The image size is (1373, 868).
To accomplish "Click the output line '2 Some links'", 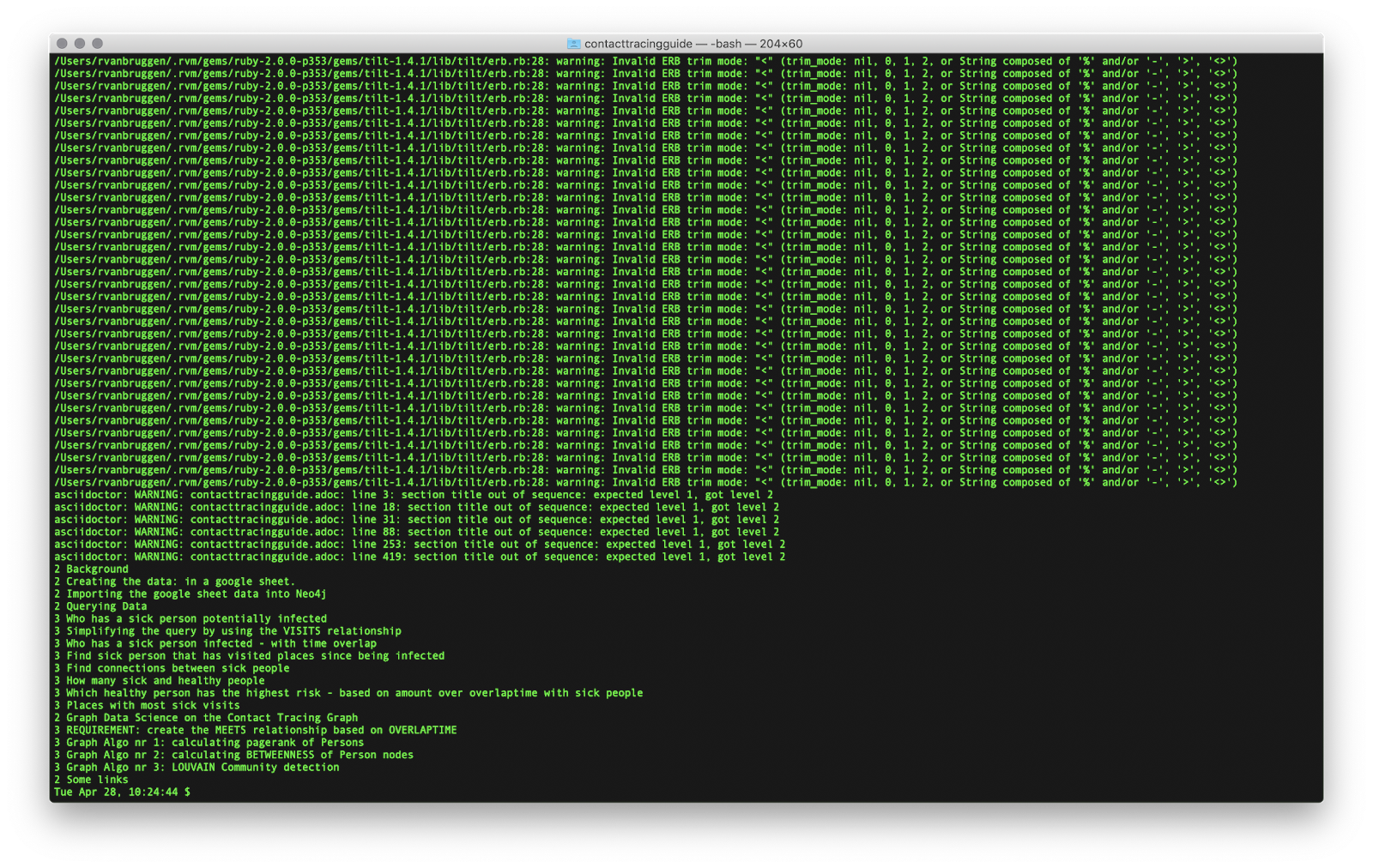I will click(x=91, y=780).
